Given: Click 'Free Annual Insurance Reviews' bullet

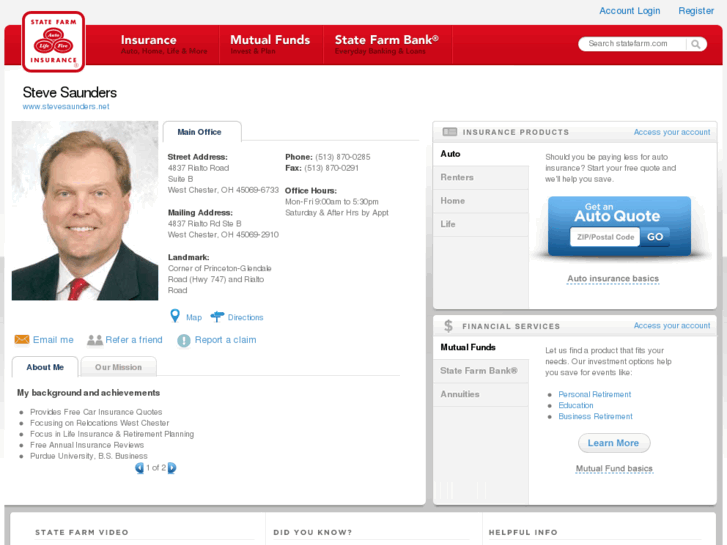Looking at the screenshot, I should pyautogui.click(x=87, y=445).
